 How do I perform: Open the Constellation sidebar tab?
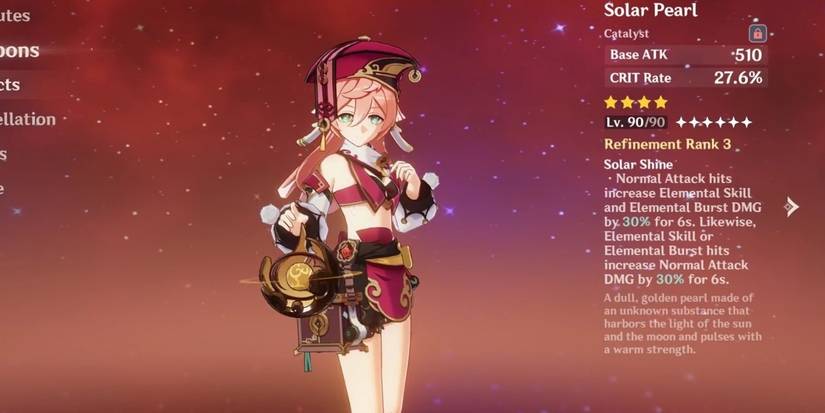click(27, 119)
